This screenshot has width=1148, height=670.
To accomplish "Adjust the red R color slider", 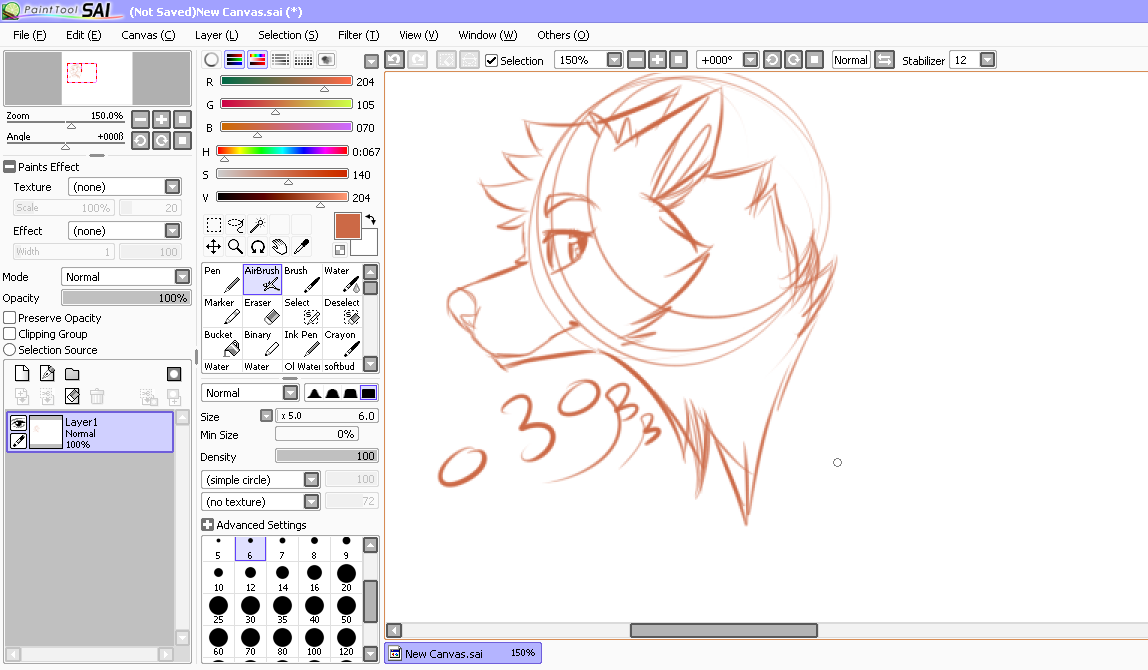I will pyautogui.click(x=286, y=81).
